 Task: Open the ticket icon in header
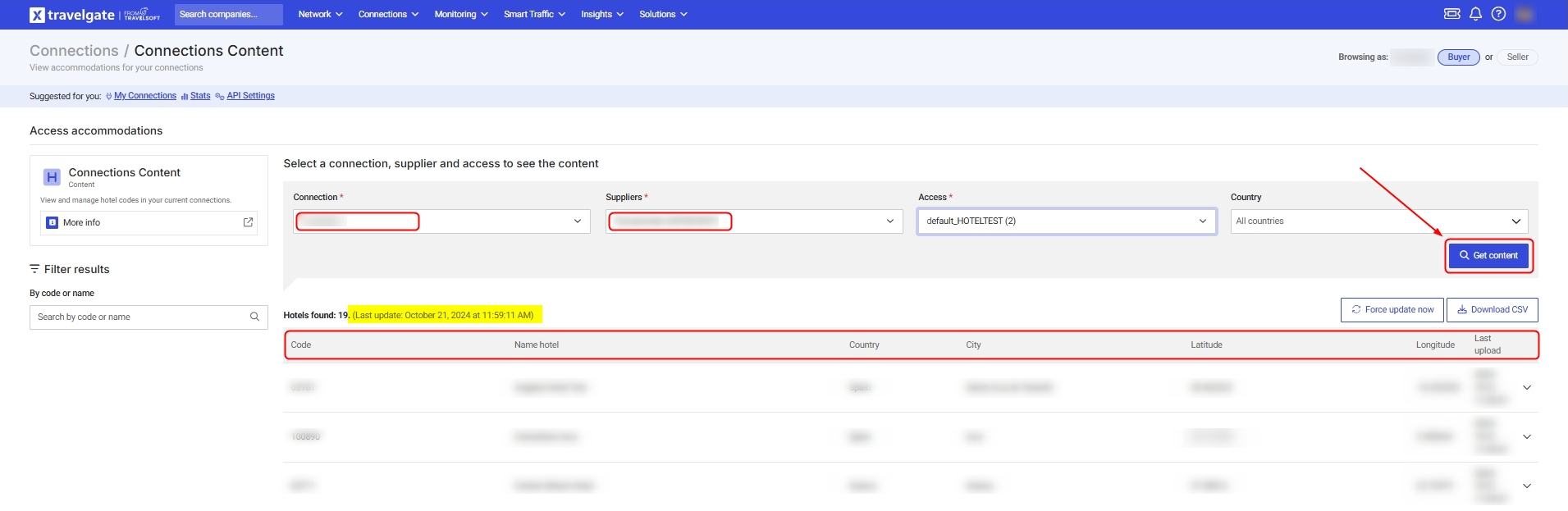click(x=1451, y=14)
